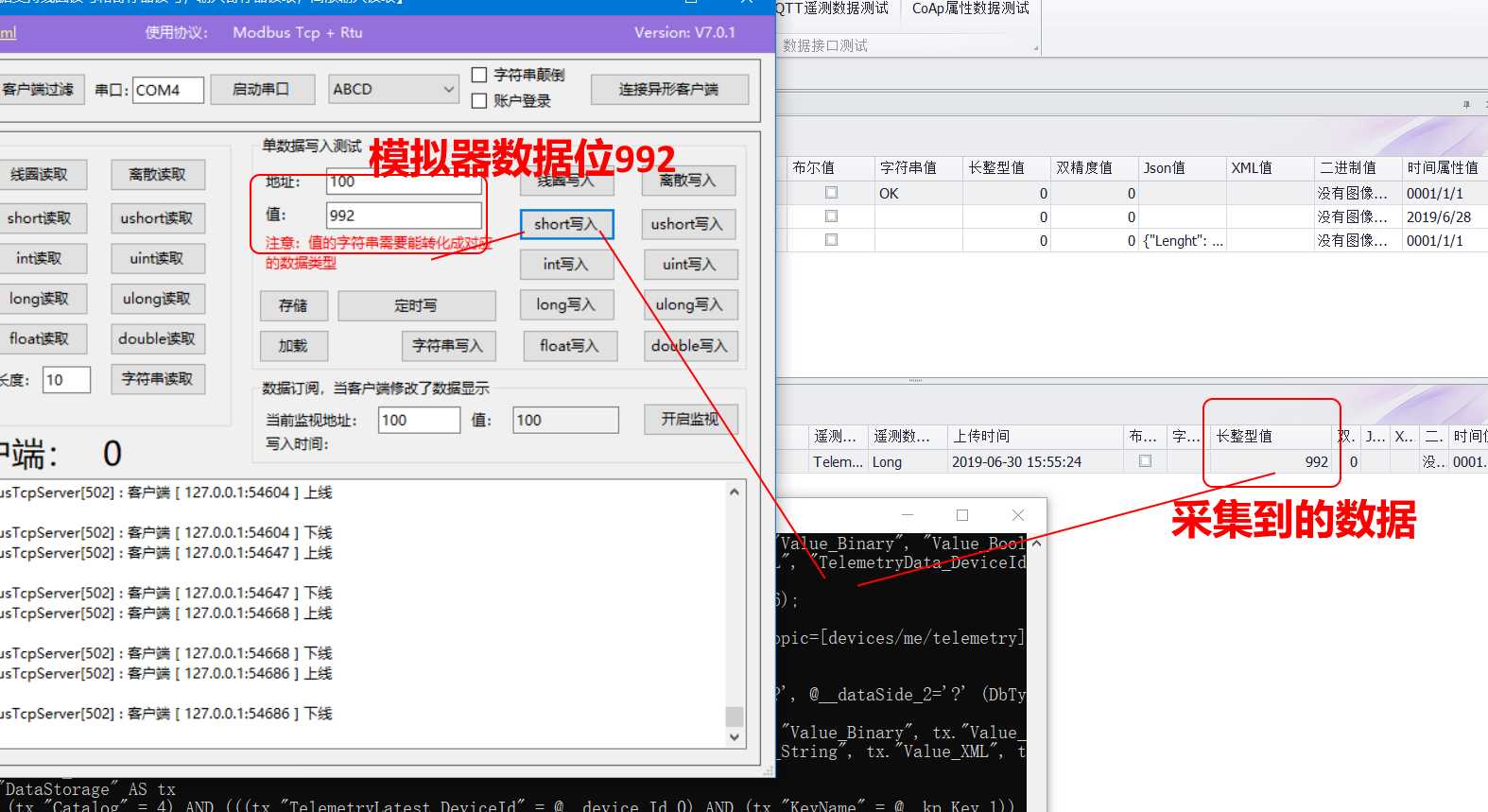
Task: Click the 双精度值 column header
Action: coord(1095,167)
